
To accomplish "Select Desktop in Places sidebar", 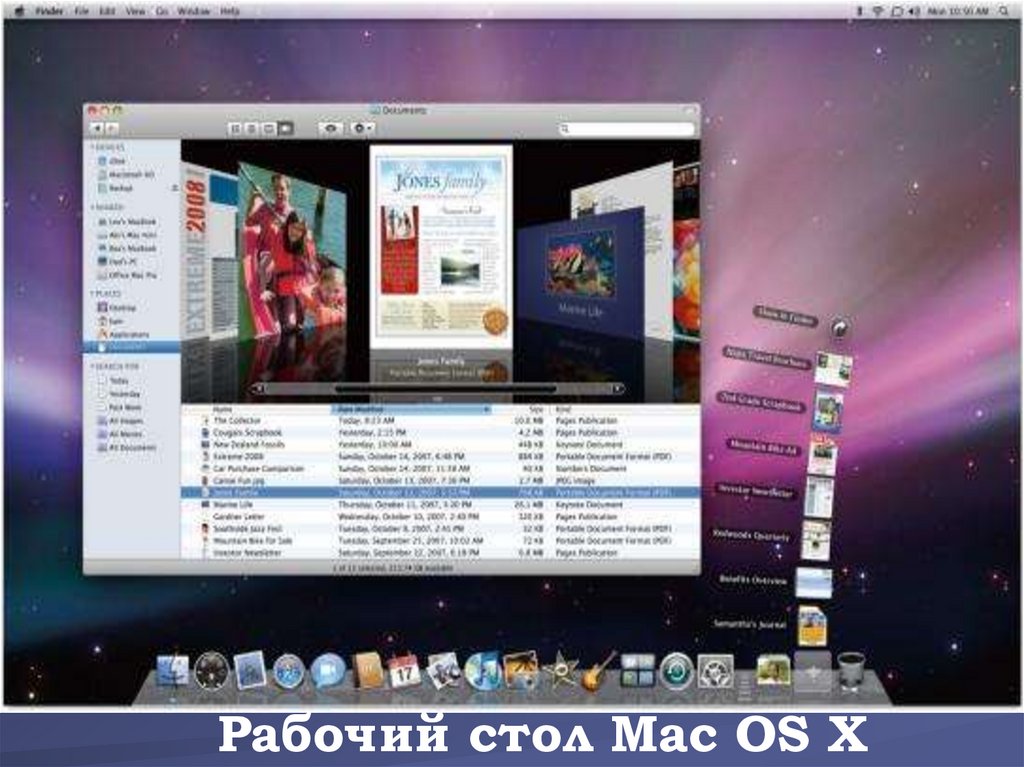I will 117,308.
